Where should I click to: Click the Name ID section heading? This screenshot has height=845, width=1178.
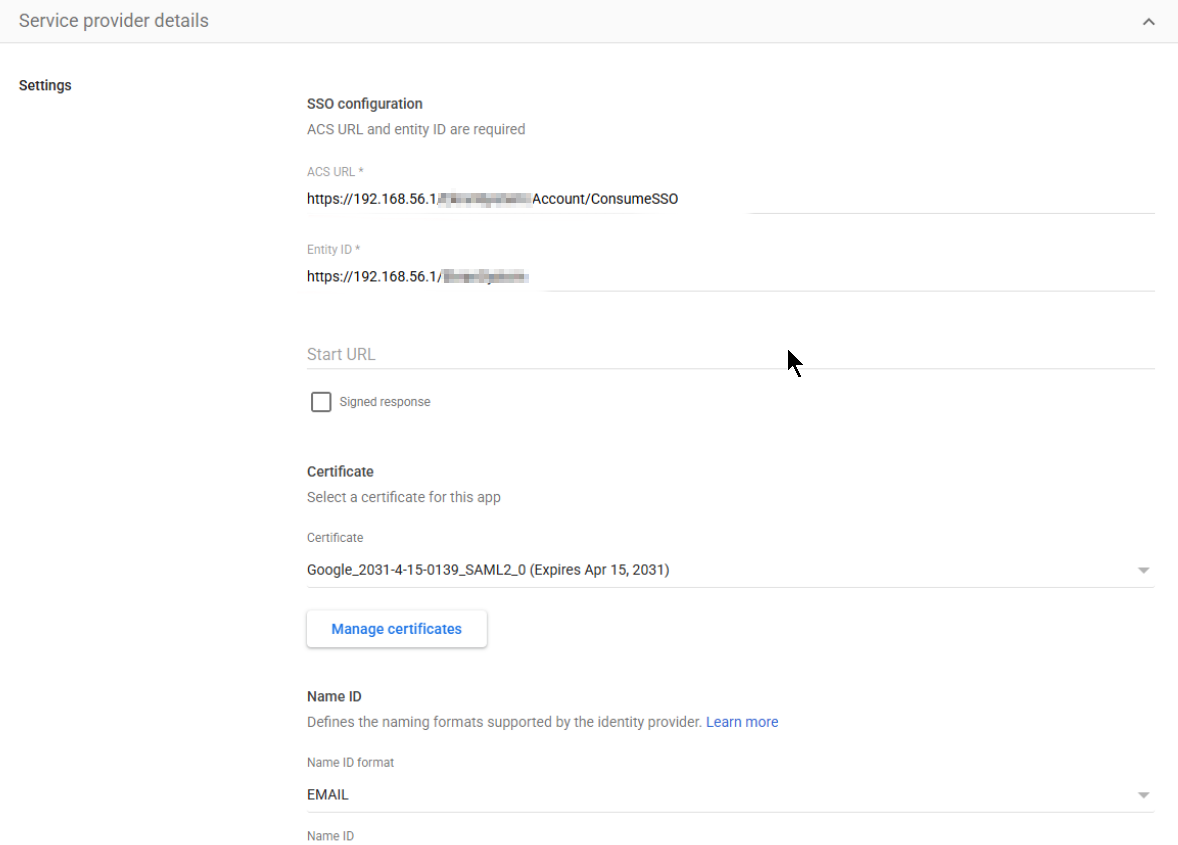pyautogui.click(x=334, y=696)
